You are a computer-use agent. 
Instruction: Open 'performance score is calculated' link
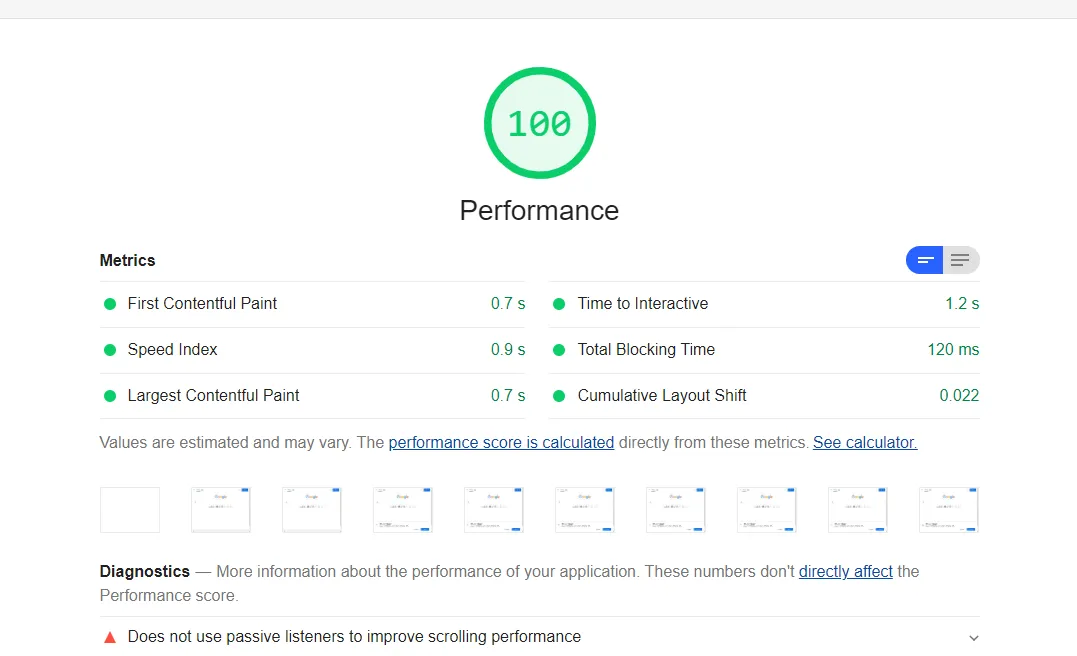pos(501,442)
